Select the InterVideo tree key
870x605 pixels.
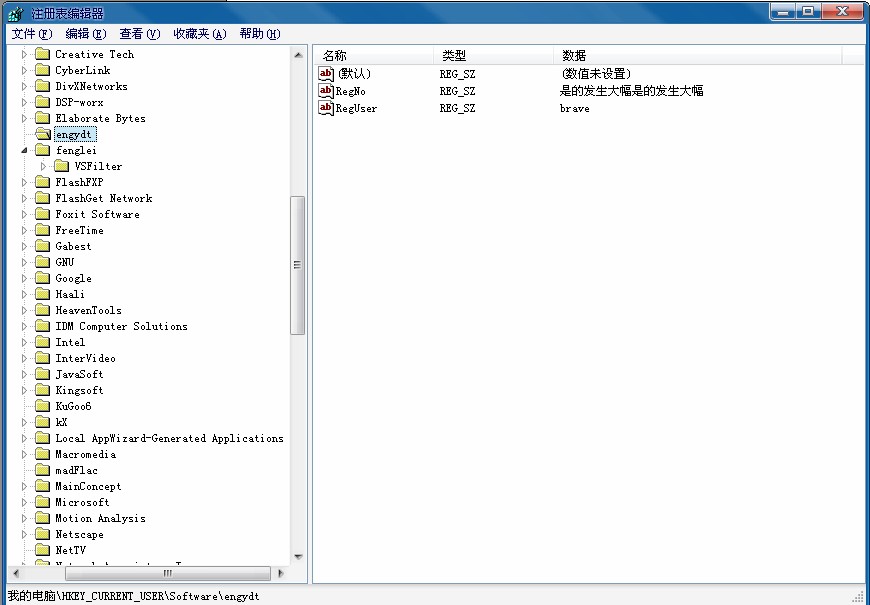(85, 358)
